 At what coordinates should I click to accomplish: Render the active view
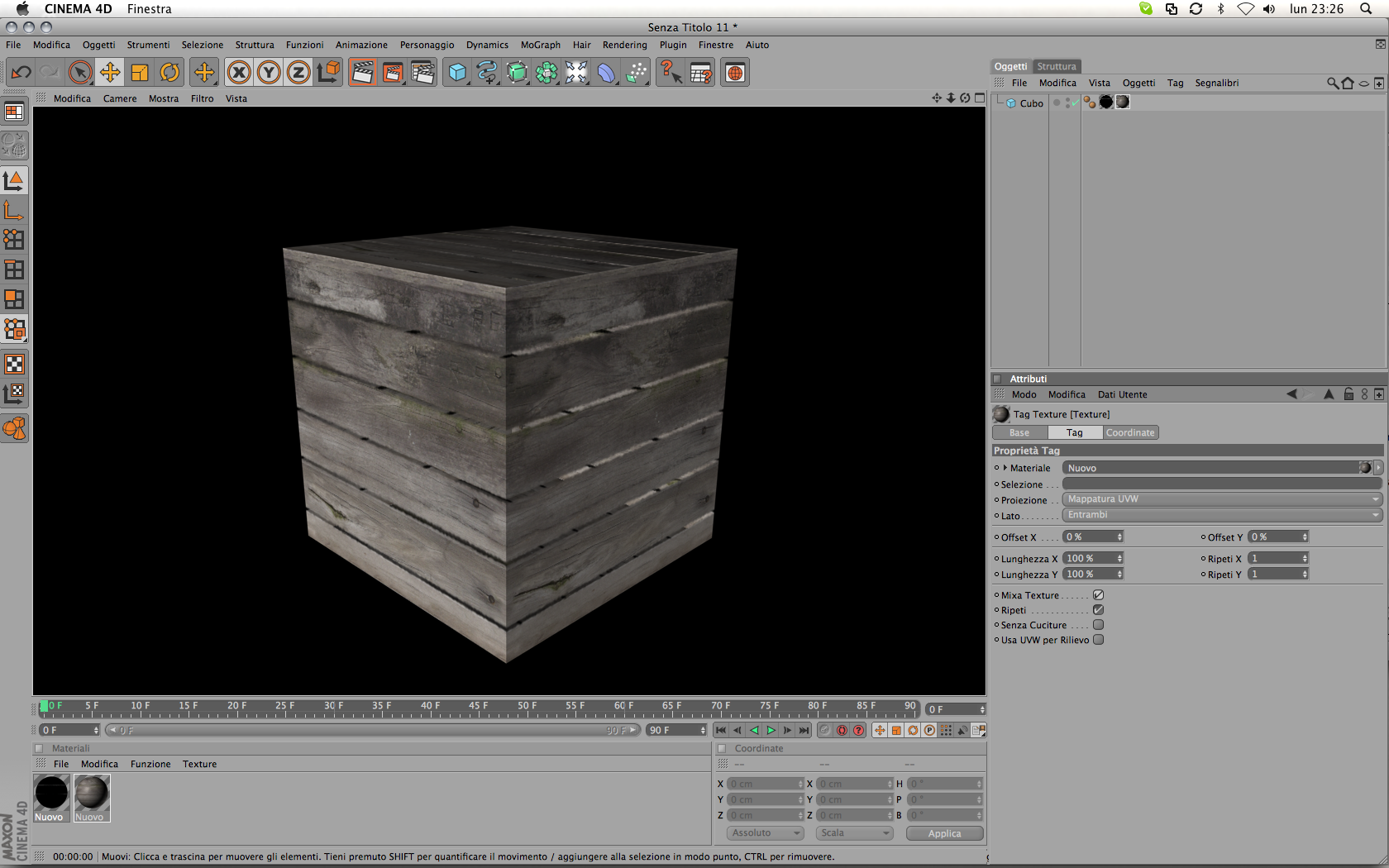pyautogui.click(x=362, y=73)
